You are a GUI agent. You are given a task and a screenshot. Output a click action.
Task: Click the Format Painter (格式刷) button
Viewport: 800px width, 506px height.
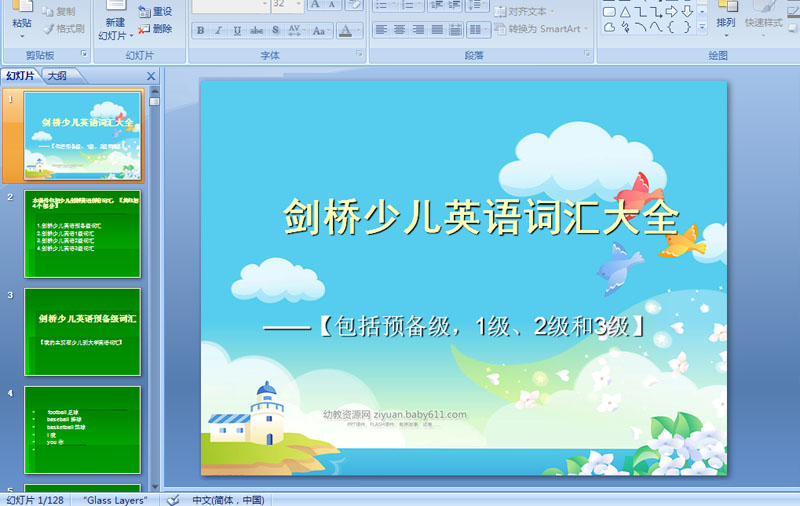click(x=64, y=29)
